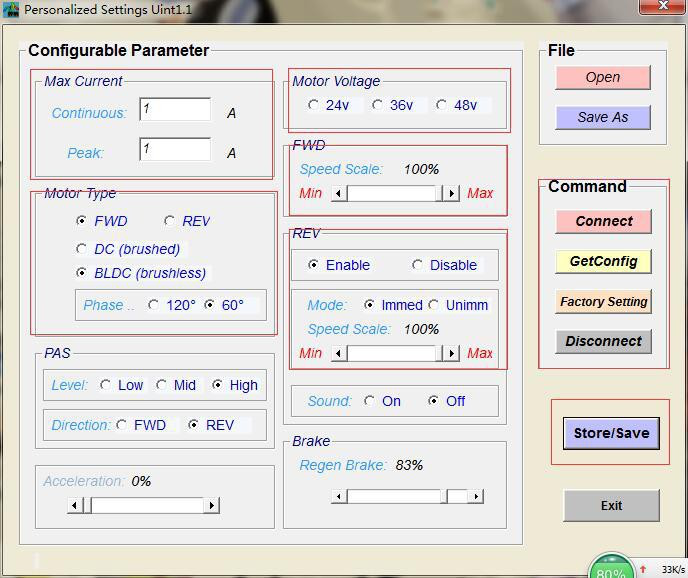Viewport: 688px width, 578px height.
Task: Exit the settings application
Action: pyautogui.click(x=611, y=505)
